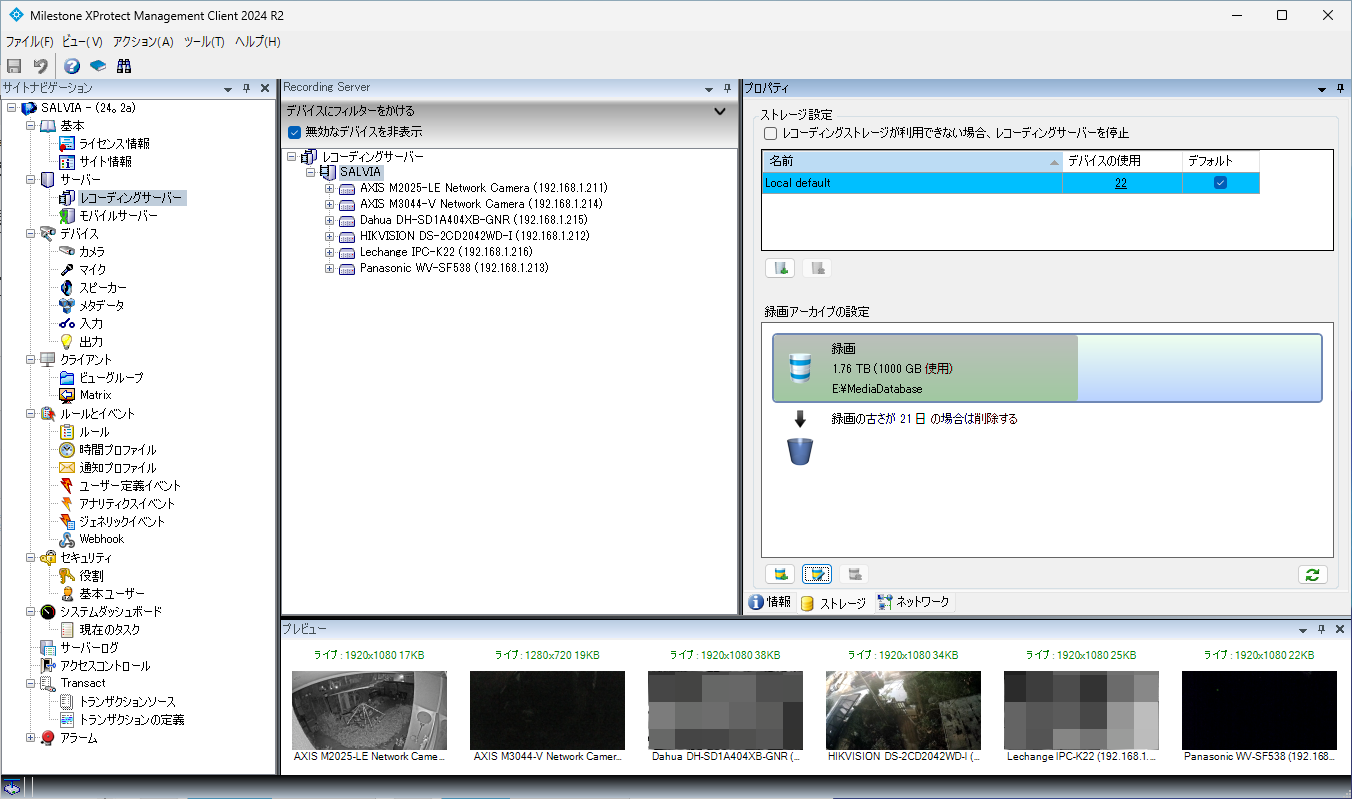Open アクセスコントロール in site navigation
Screen dimensions: 1352x799
pos(105,666)
